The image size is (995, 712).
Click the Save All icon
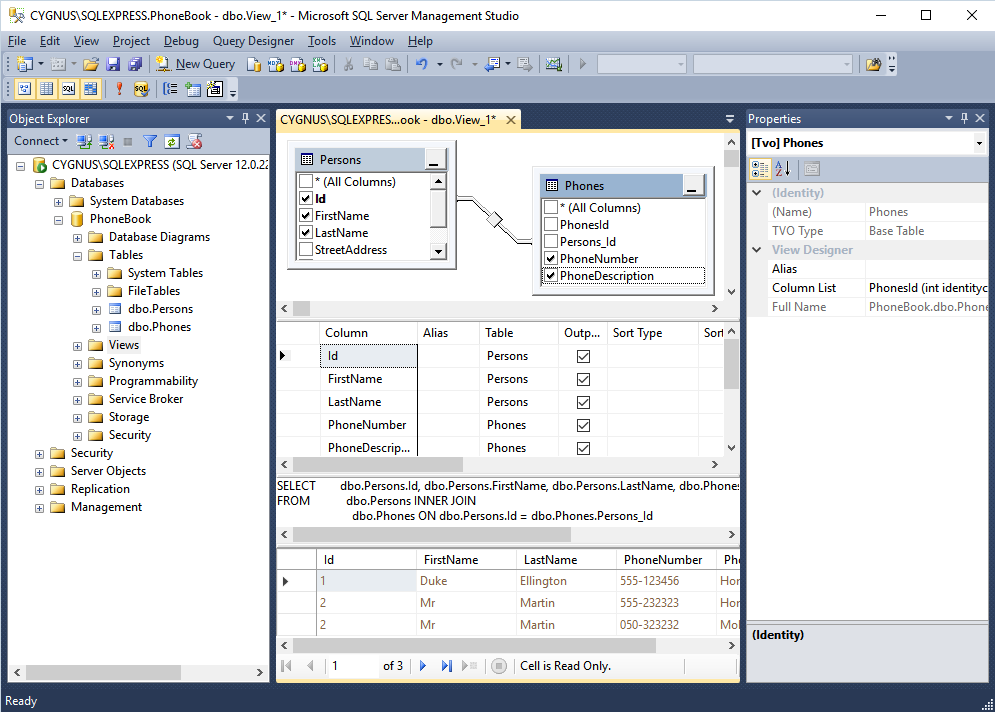[135, 64]
